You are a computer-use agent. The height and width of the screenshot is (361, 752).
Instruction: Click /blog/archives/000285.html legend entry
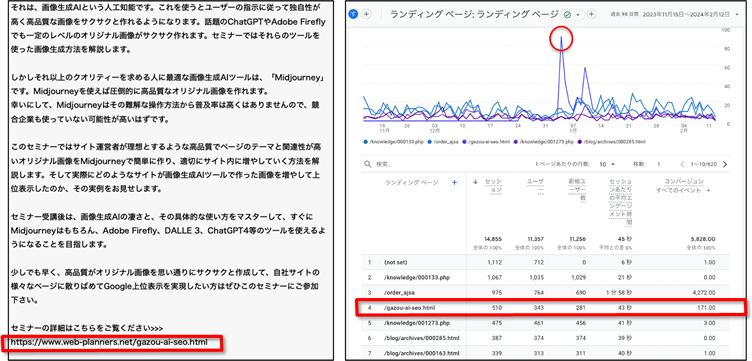[612, 142]
